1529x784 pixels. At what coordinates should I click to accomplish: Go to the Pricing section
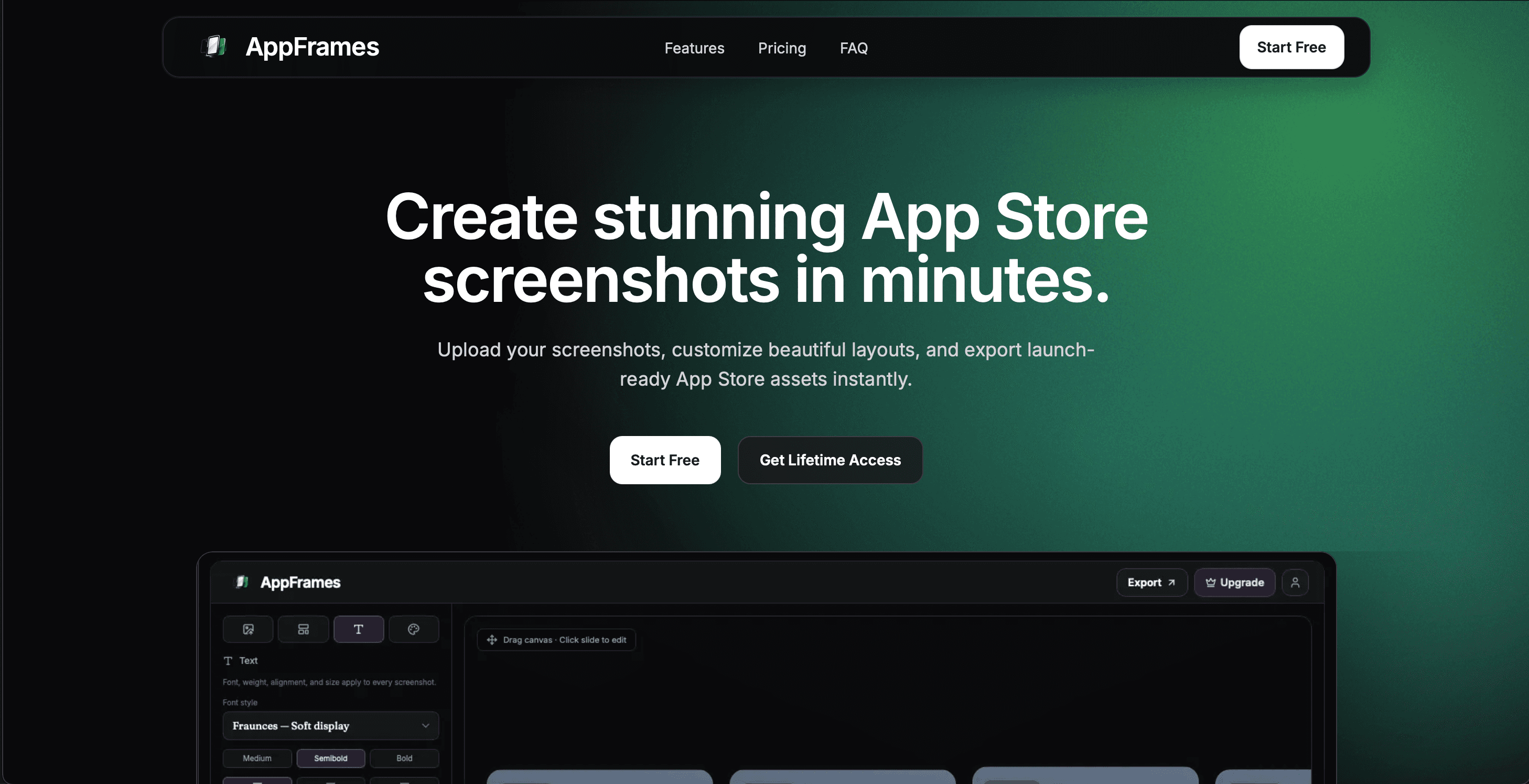782,48
